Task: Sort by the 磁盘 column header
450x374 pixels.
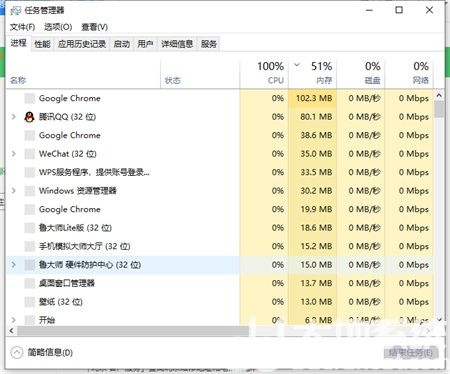Action: click(x=361, y=74)
